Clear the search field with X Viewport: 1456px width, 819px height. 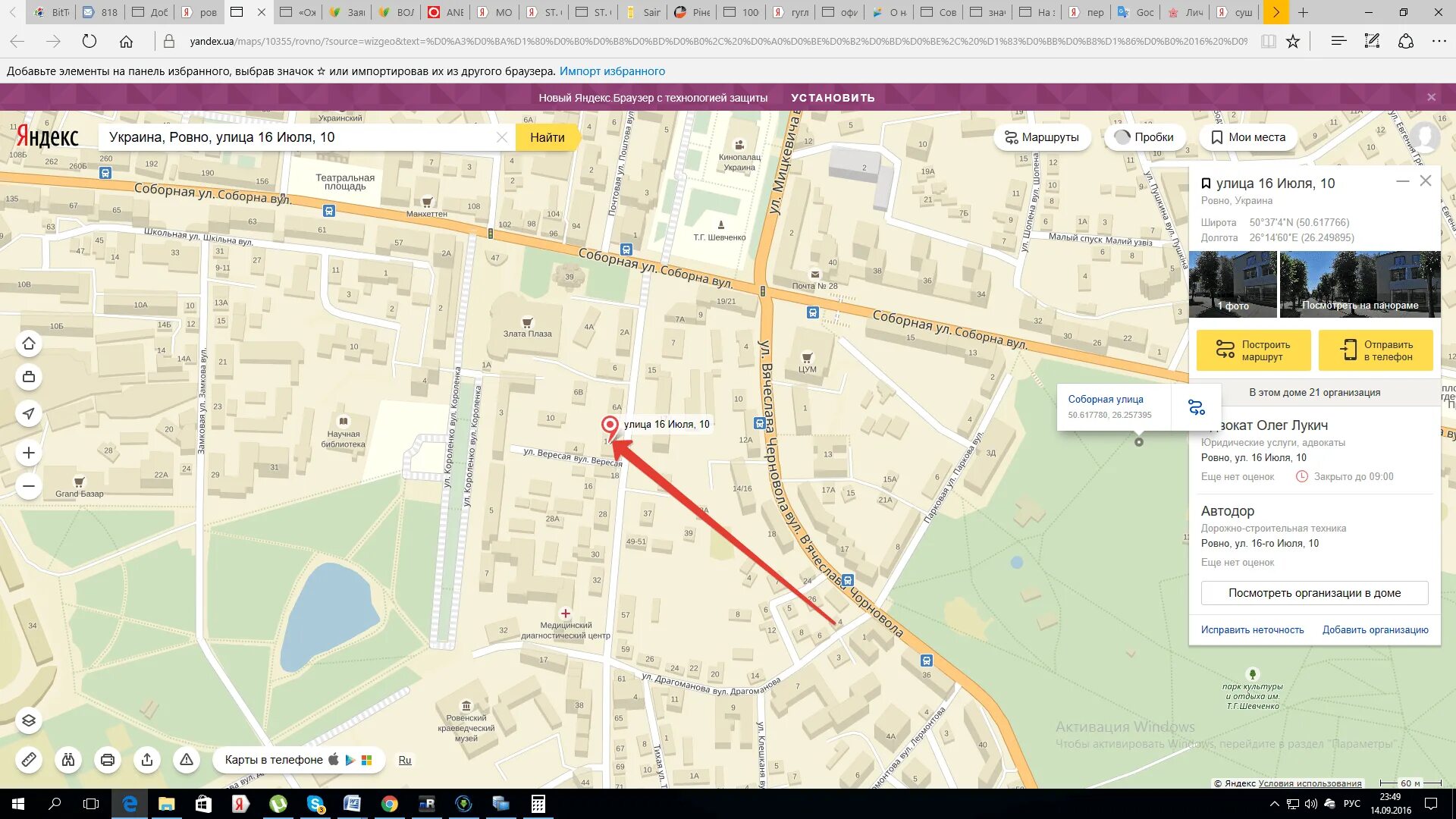(x=502, y=137)
